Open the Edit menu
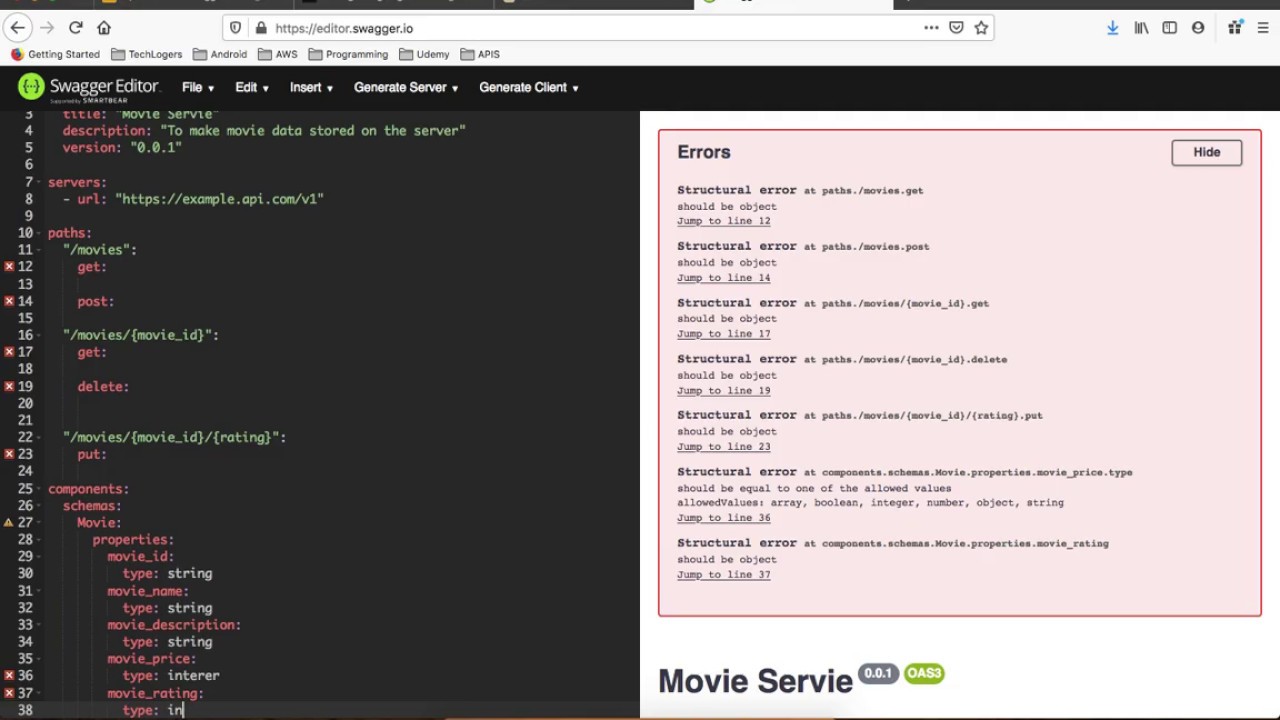 [252, 87]
